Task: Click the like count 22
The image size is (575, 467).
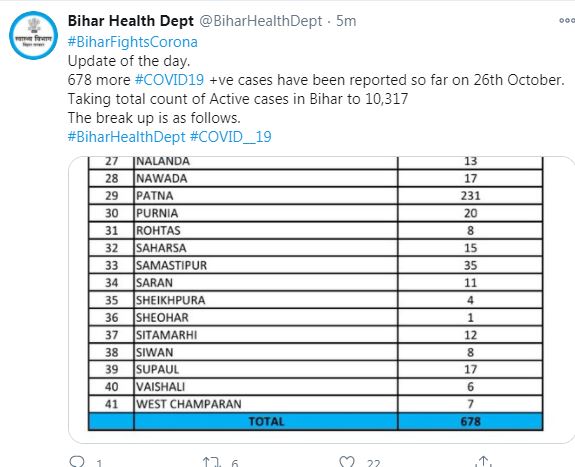Action: [x=373, y=463]
